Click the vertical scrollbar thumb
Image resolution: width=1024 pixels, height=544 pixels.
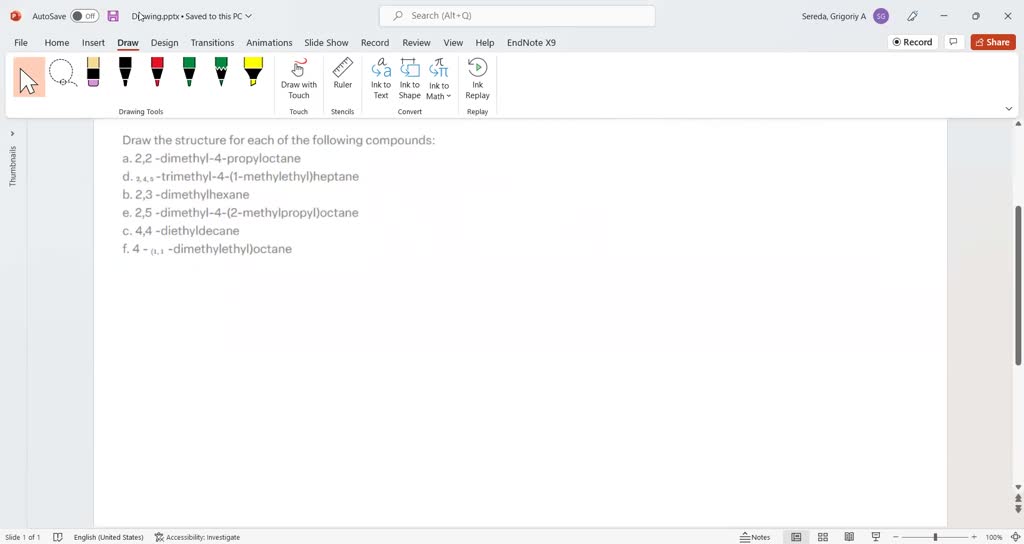click(x=1018, y=285)
